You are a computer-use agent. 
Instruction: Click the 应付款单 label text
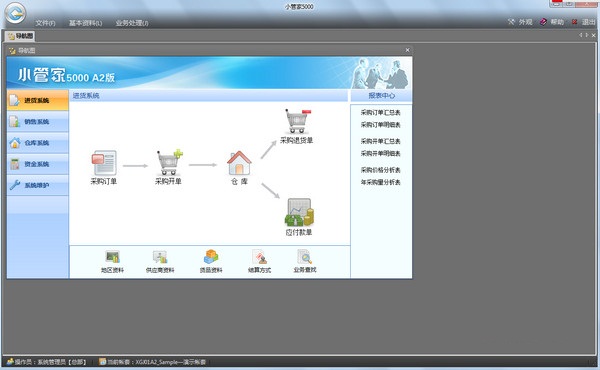tap(299, 232)
